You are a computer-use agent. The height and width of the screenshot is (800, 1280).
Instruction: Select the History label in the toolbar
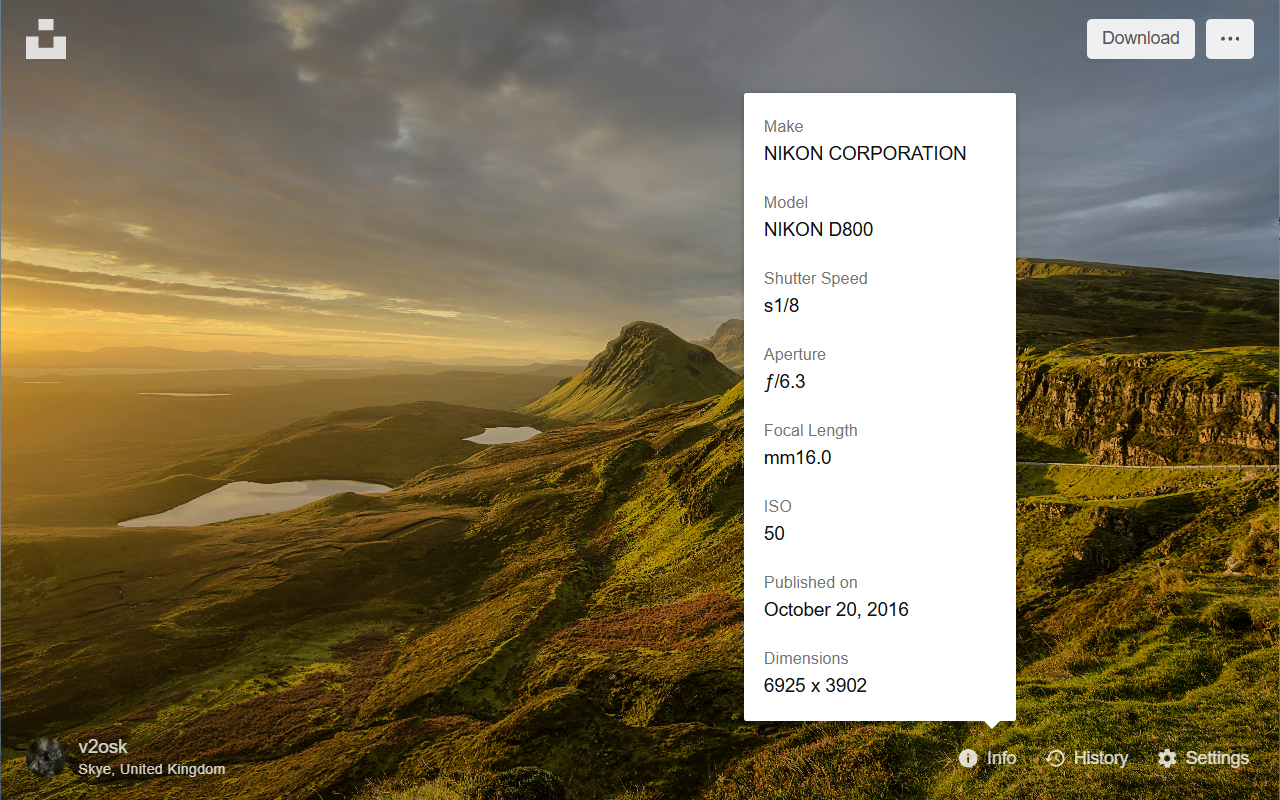(x=1101, y=758)
